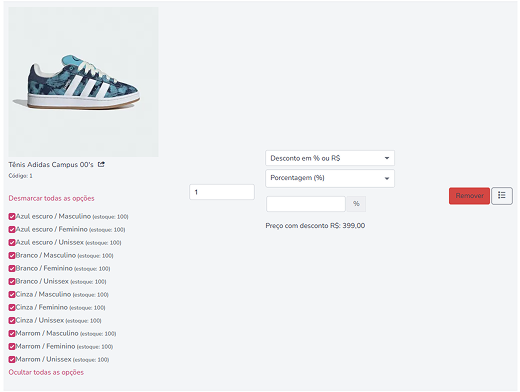520x392 pixels.
Task: Click the red Remover button
Action: [x=469, y=196]
